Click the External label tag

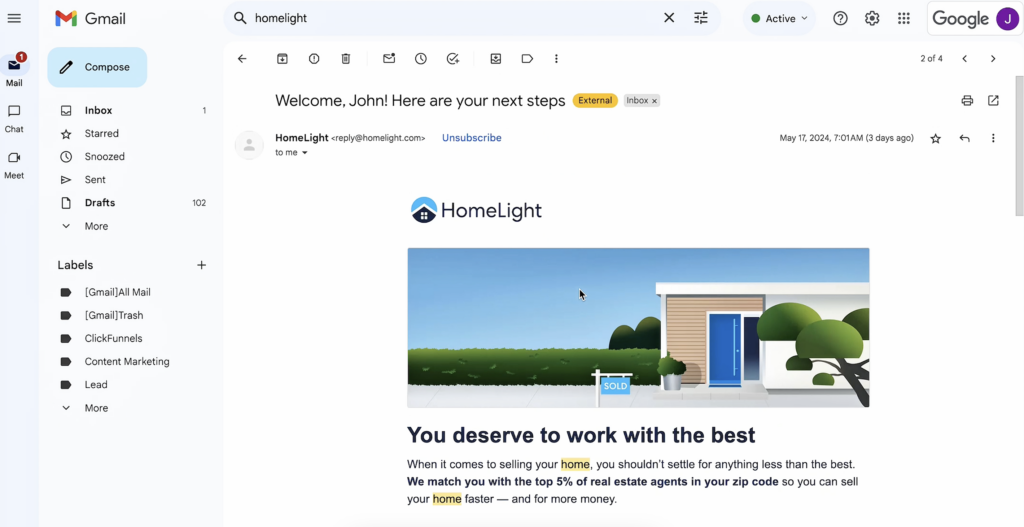pyautogui.click(x=595, y=101)
